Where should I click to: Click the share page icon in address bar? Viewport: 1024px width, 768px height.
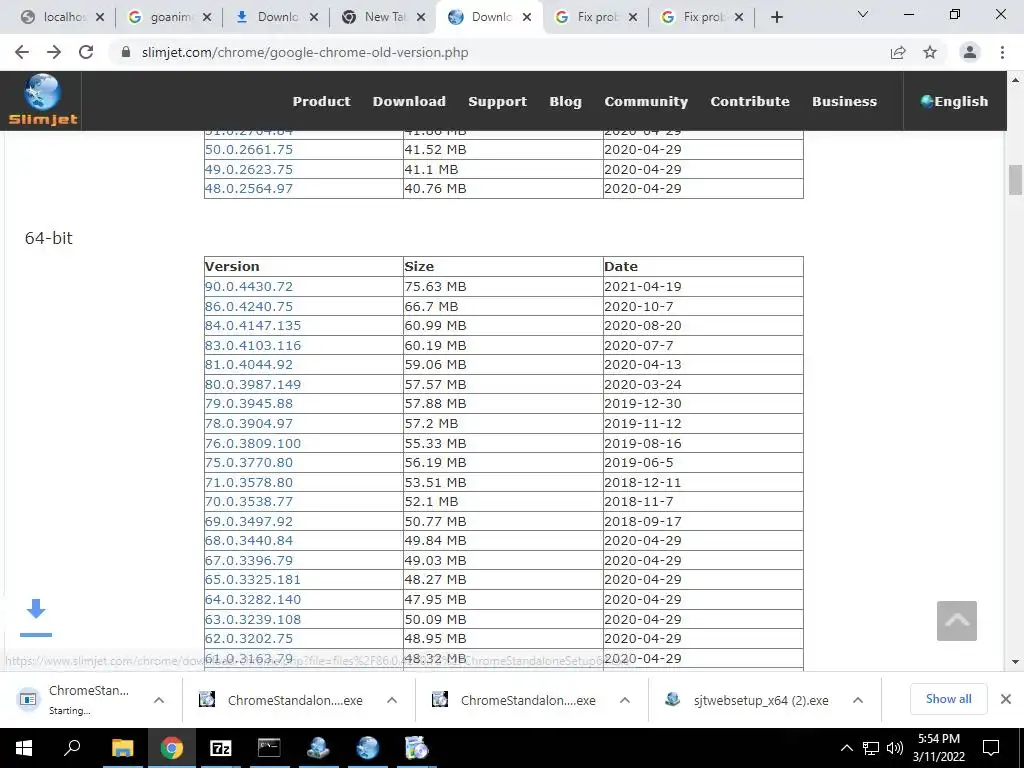click(x=898, y=53)
